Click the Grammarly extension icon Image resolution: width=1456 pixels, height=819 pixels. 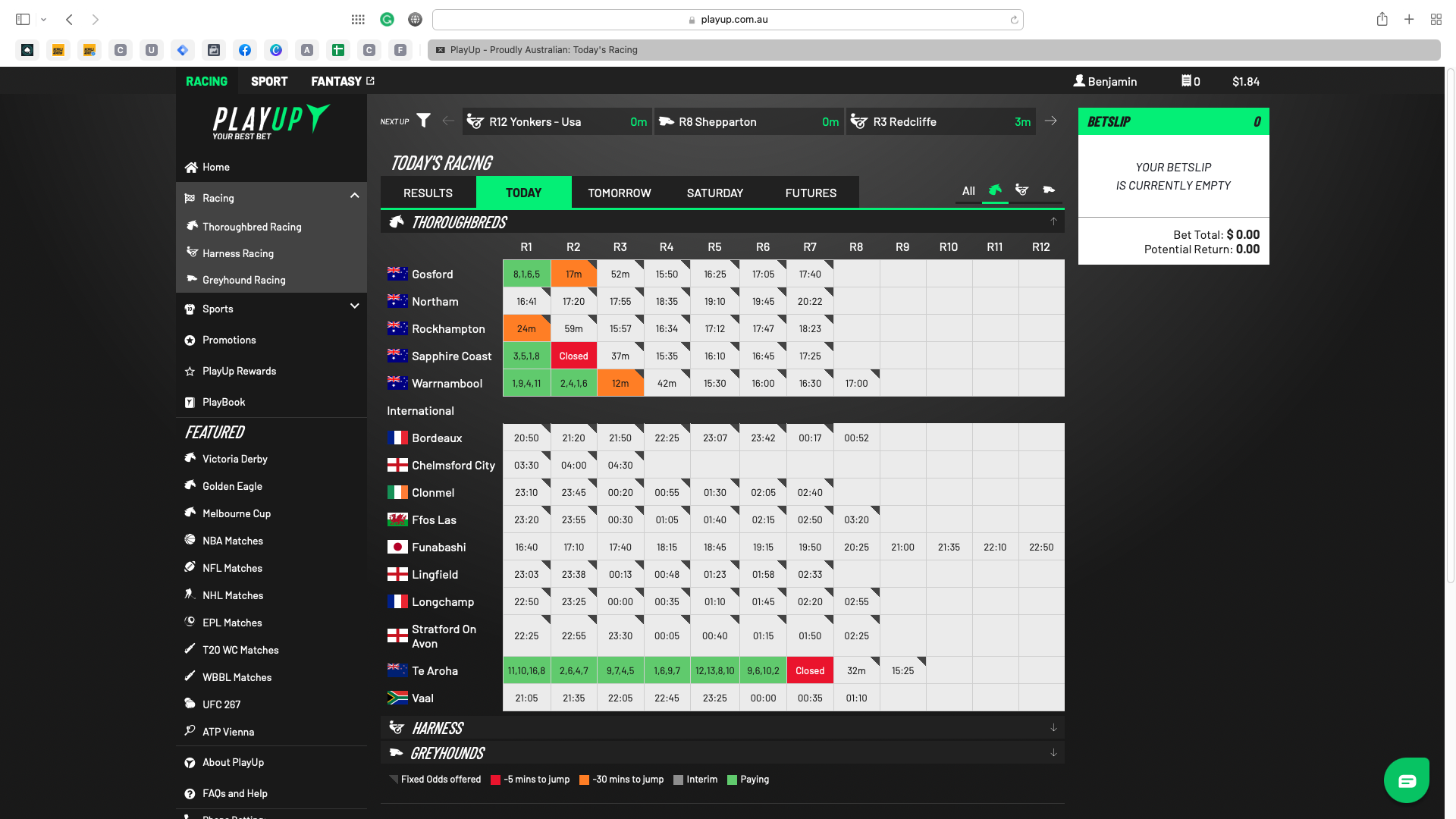[388, 19]
